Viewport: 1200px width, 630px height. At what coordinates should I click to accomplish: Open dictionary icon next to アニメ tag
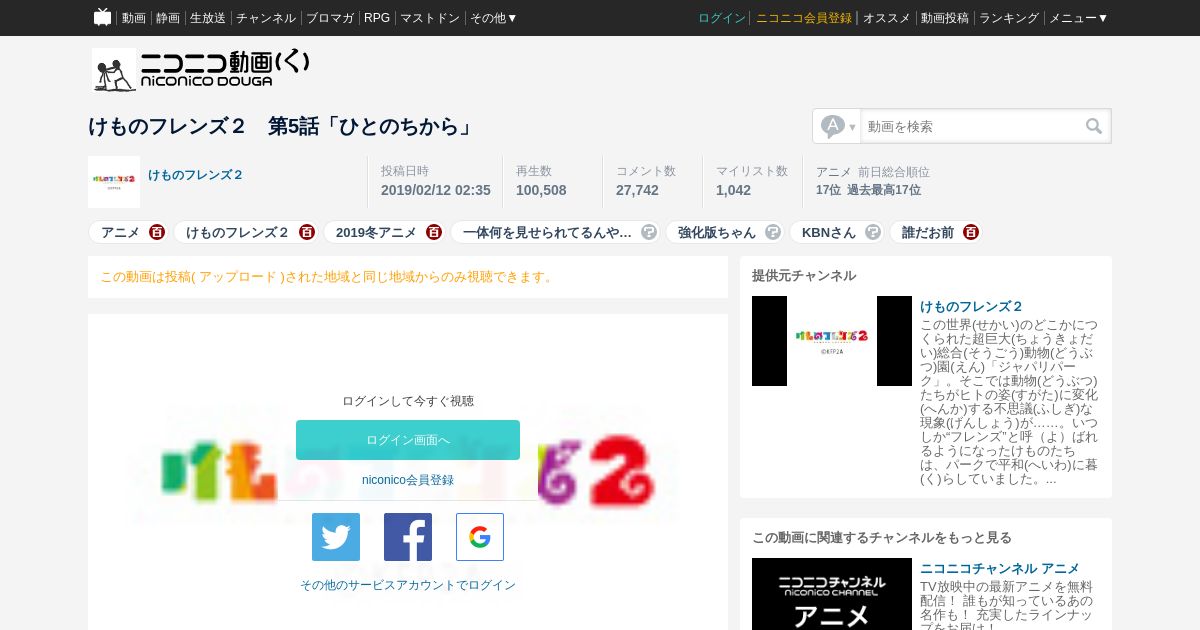(157, 232)
